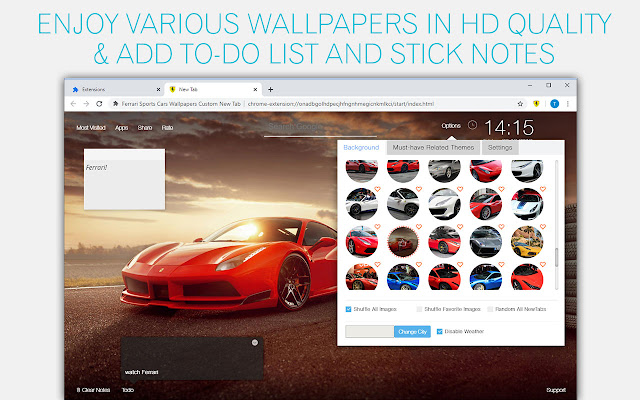Click the 14:15 clock display
Image resolution: width=640 pixels, height=400 pixels.
509,128
